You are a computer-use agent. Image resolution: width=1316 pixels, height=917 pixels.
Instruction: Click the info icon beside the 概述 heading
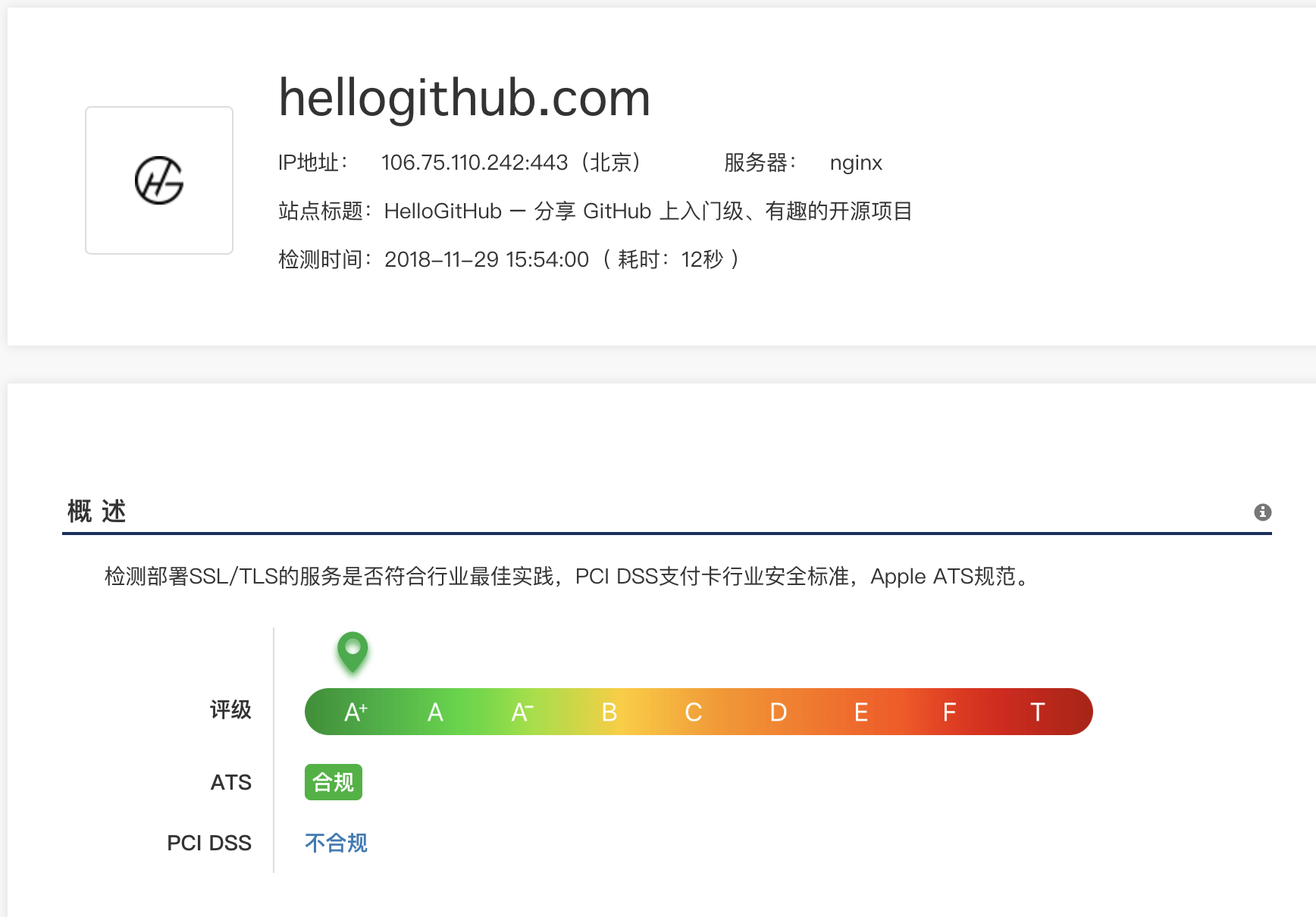pyautogui.click(x=1262, y=512)
